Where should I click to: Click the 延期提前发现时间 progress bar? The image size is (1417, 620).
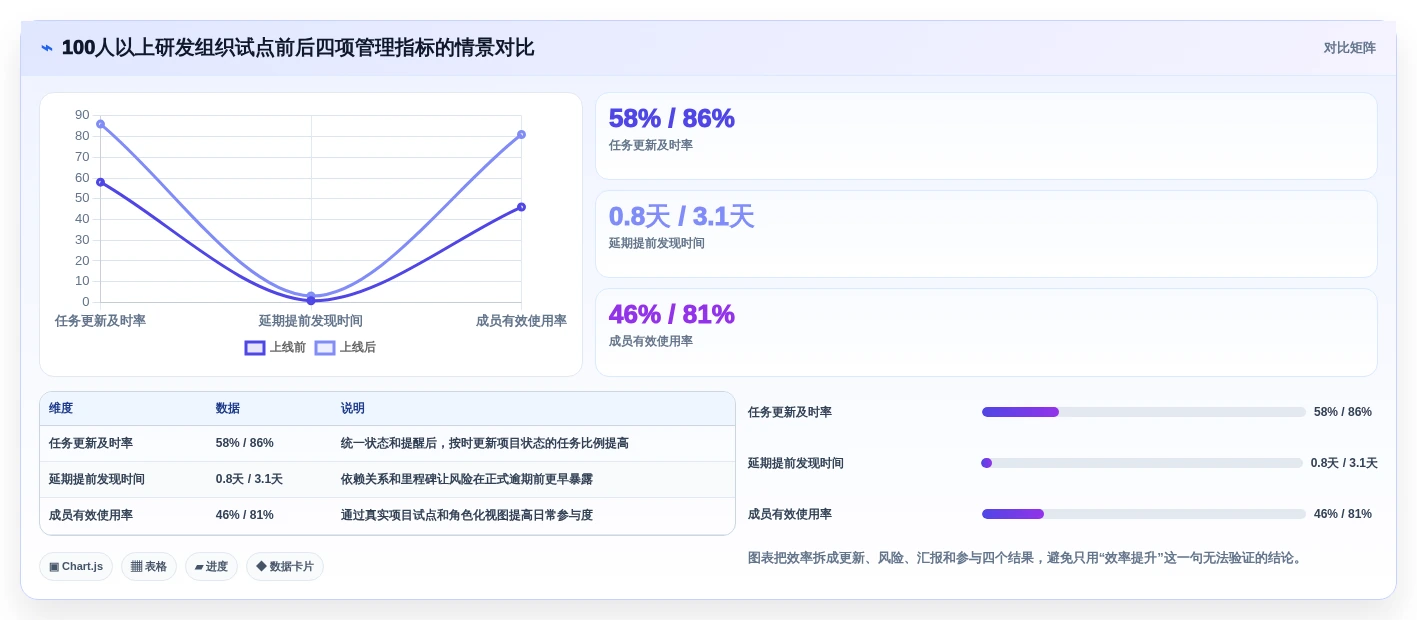point(1142,463)
